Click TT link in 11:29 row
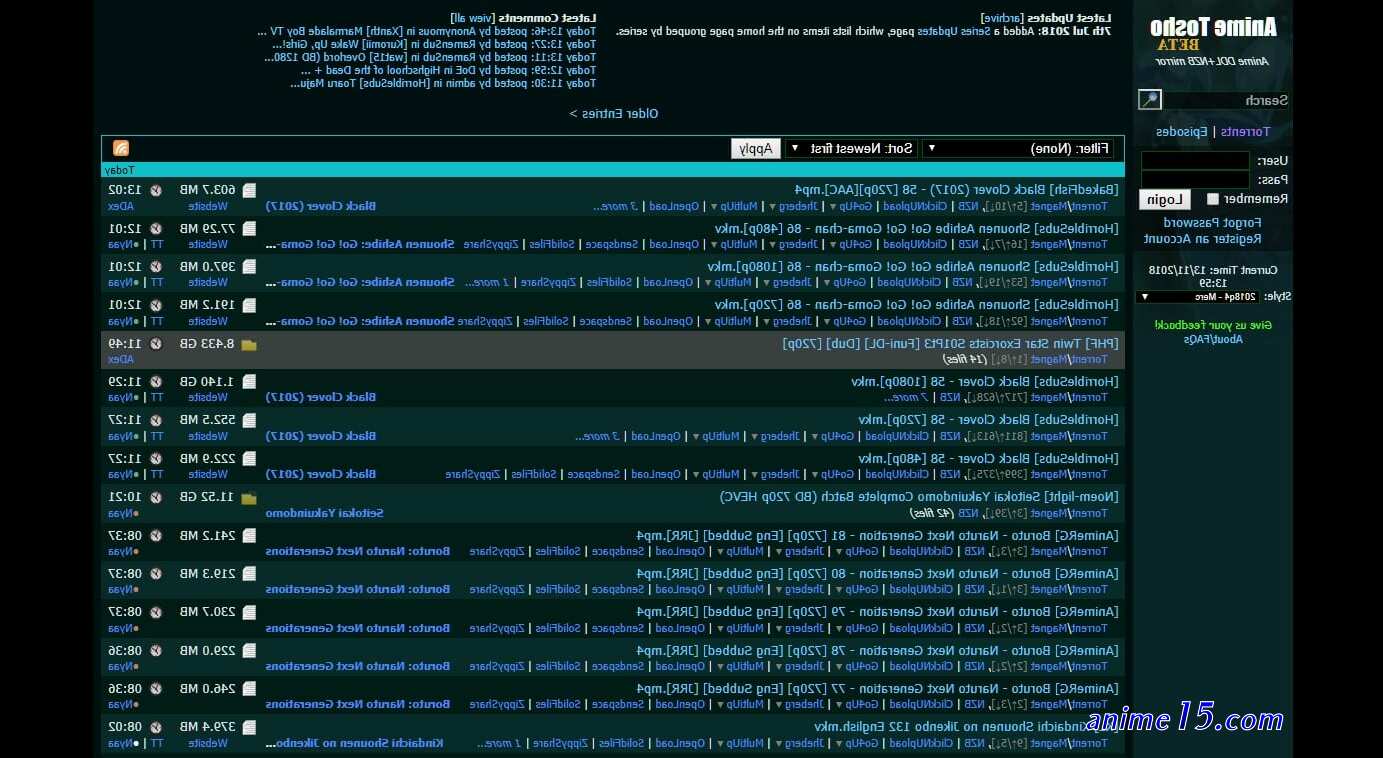The width and height of the screenshot is (1383, 758). [x=156, y=397]
